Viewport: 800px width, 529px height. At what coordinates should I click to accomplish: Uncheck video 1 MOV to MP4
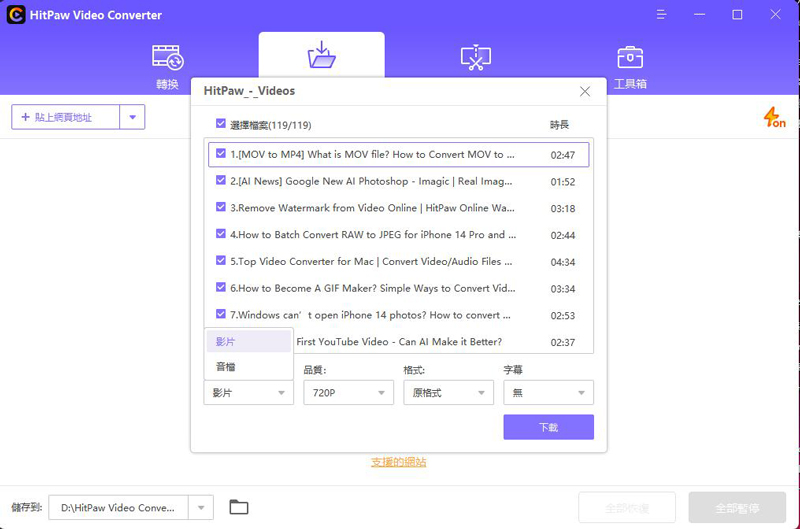(x=220, y=154)
